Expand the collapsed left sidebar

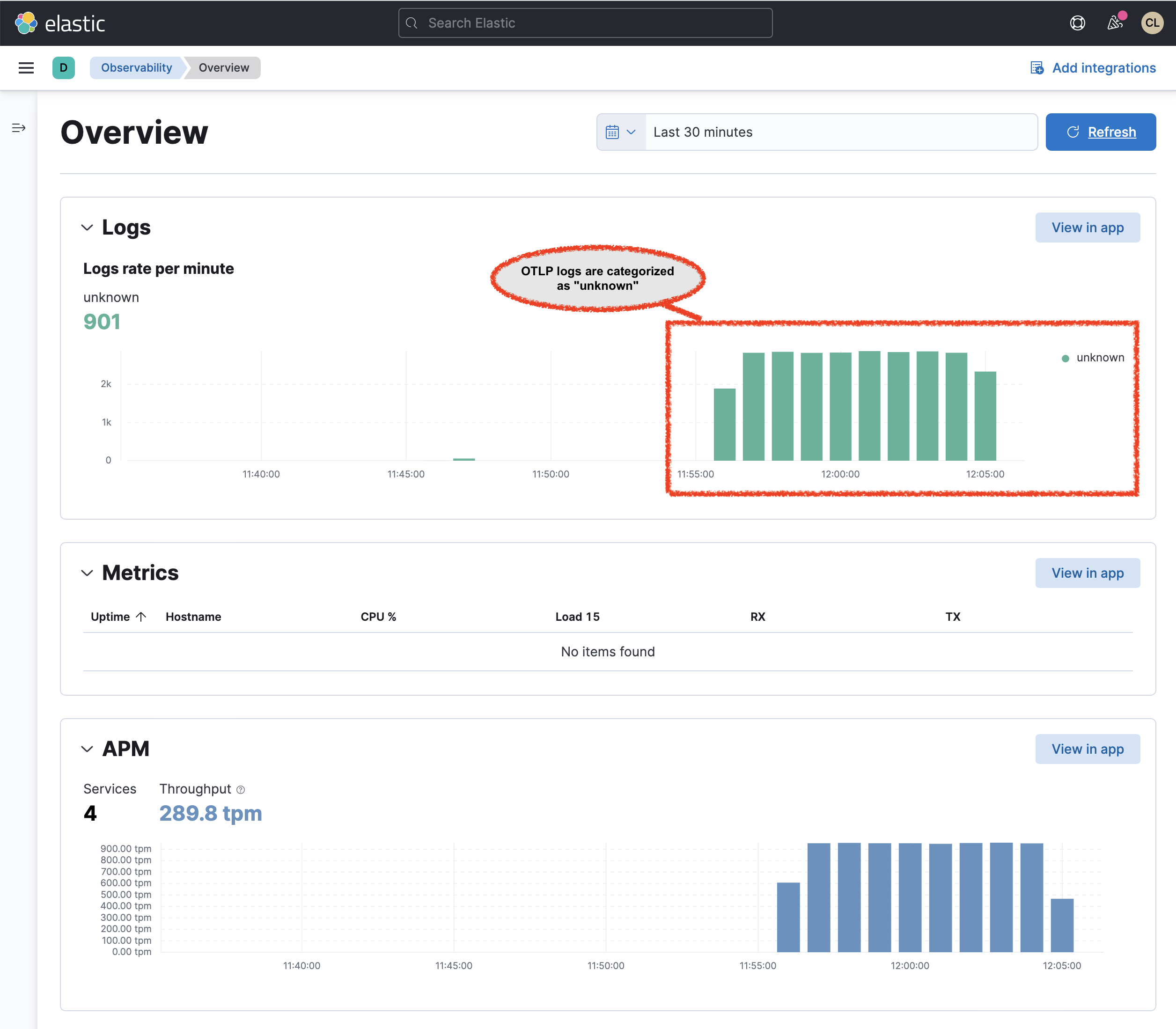point(18,127)
